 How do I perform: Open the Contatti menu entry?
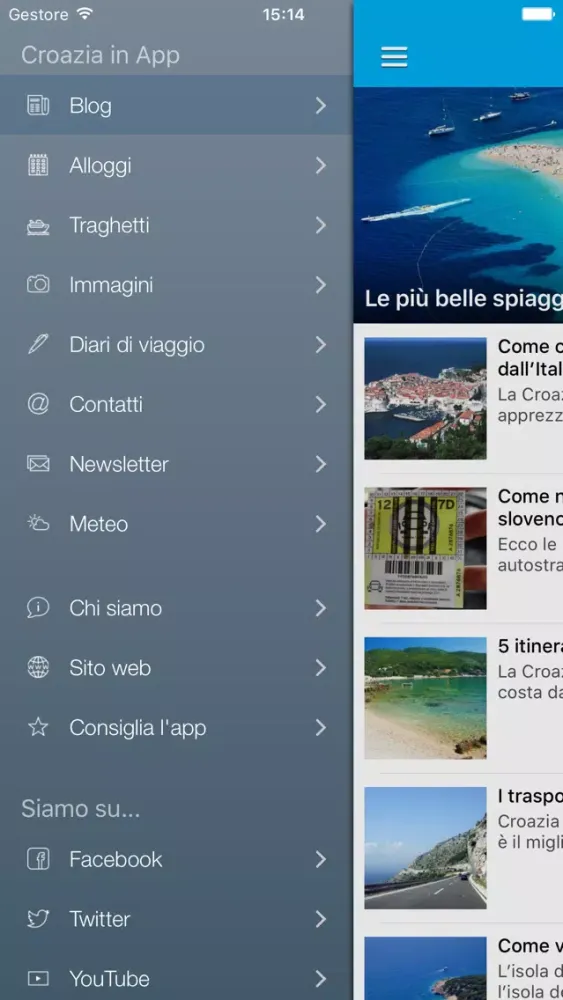point(176,404)
